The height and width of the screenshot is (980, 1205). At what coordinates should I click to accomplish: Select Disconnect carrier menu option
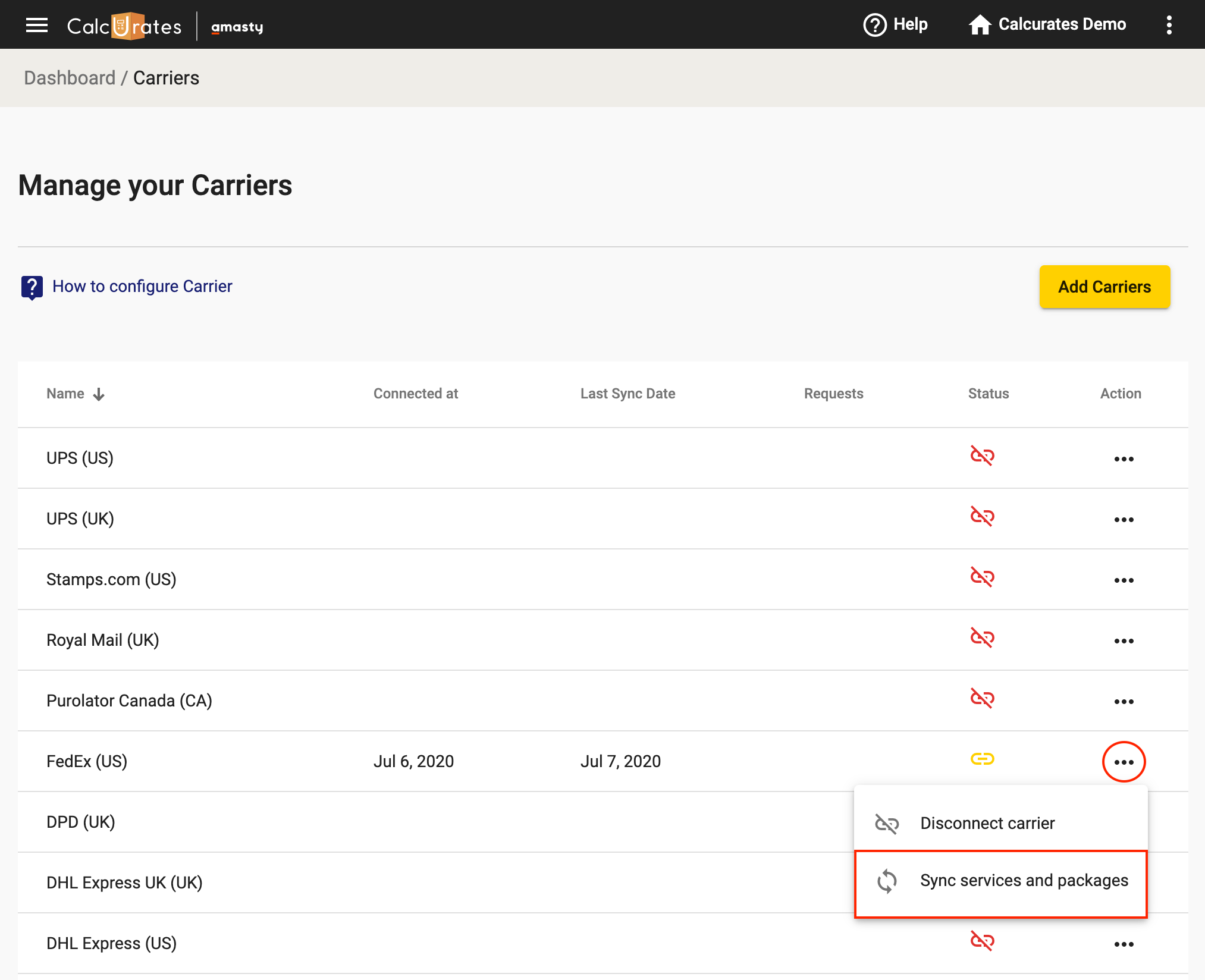pyautogui.click(x=1001, y=824)
